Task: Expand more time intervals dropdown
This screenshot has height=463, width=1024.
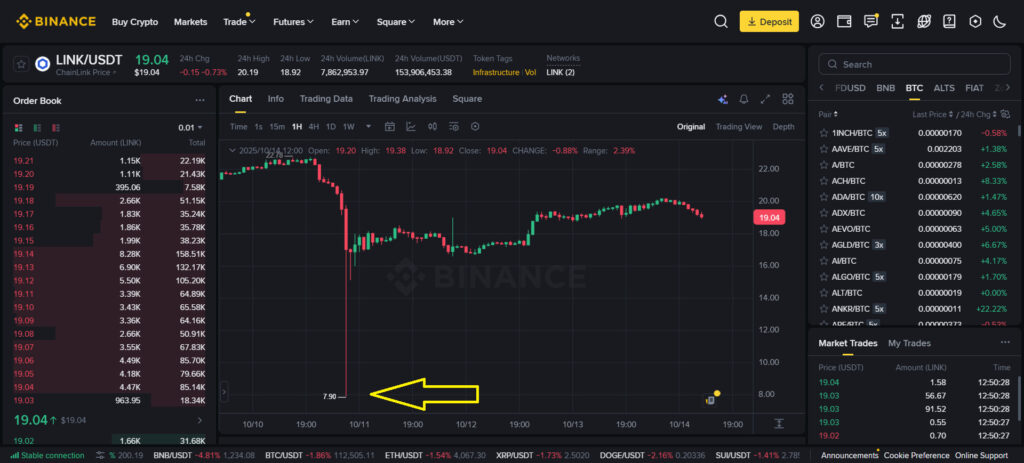Action: coord(368,127)
